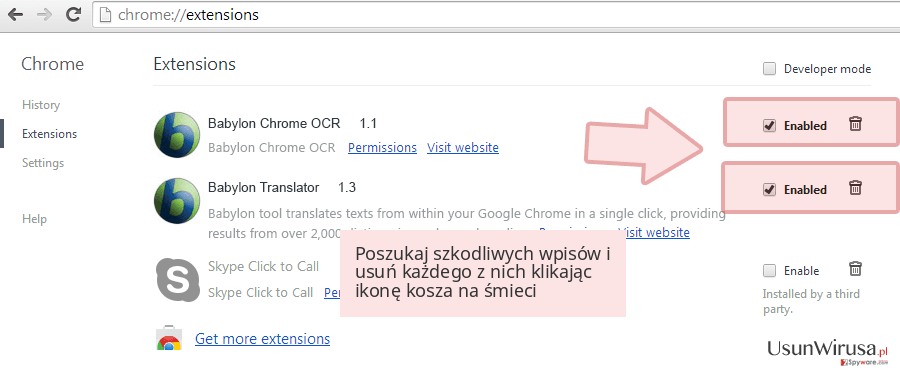
Task: Click the Babylon Chrome OCR extension logo
Action: point(176,135)
